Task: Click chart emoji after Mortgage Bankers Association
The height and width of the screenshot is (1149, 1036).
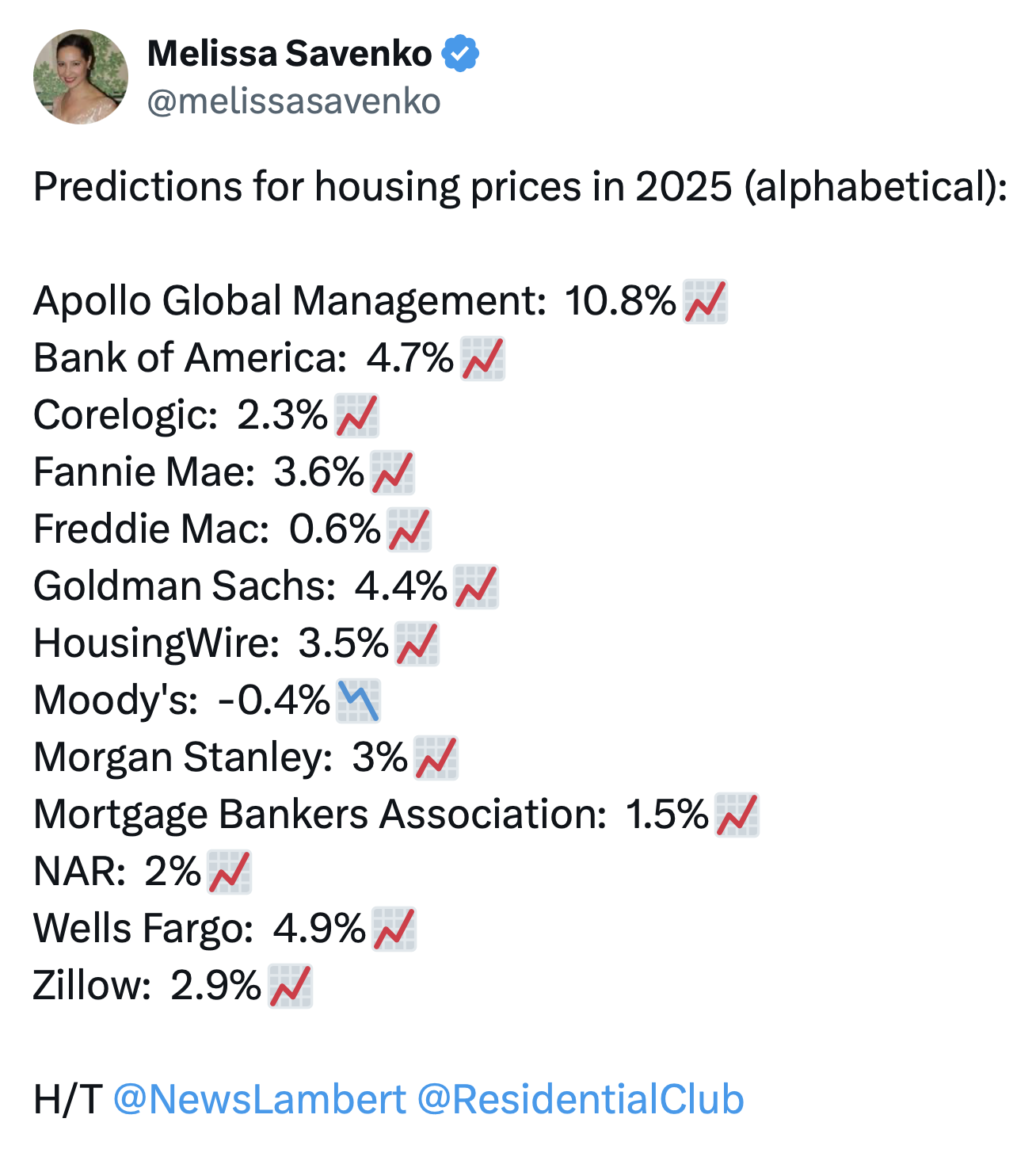Action: 737,815
